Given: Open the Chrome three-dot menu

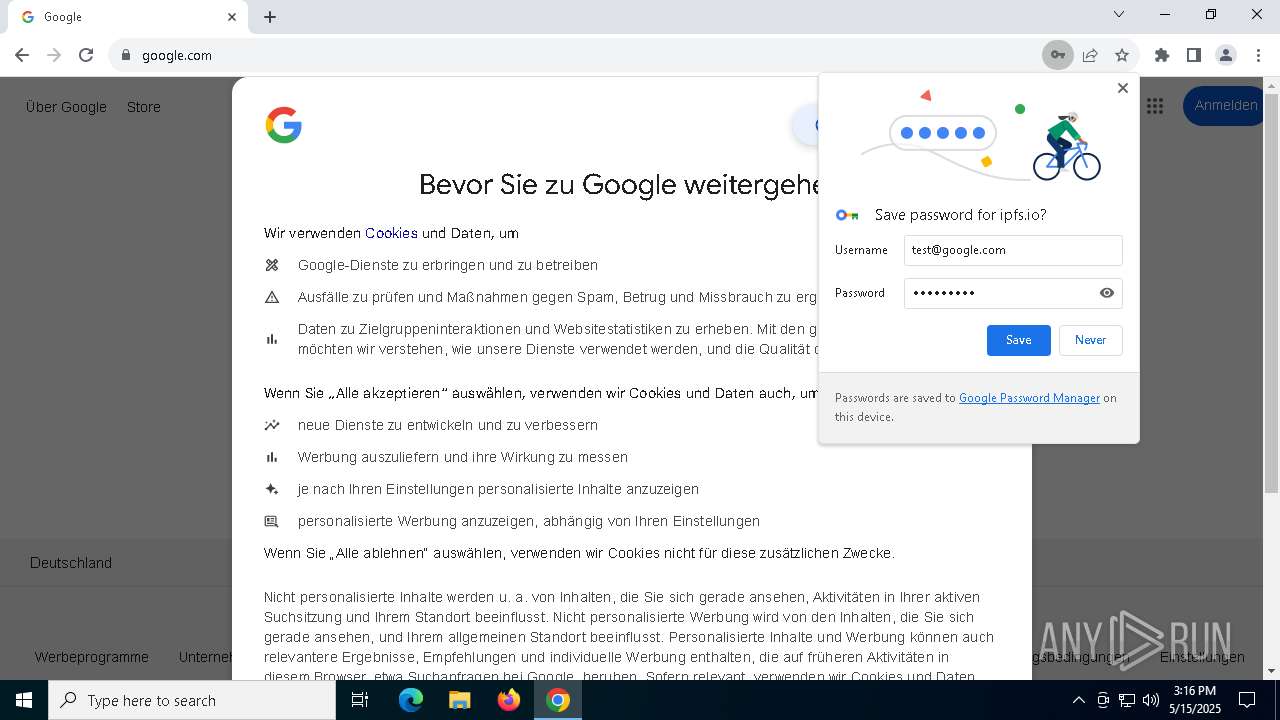Looking at the screenshot, I should click(1258, 55).
